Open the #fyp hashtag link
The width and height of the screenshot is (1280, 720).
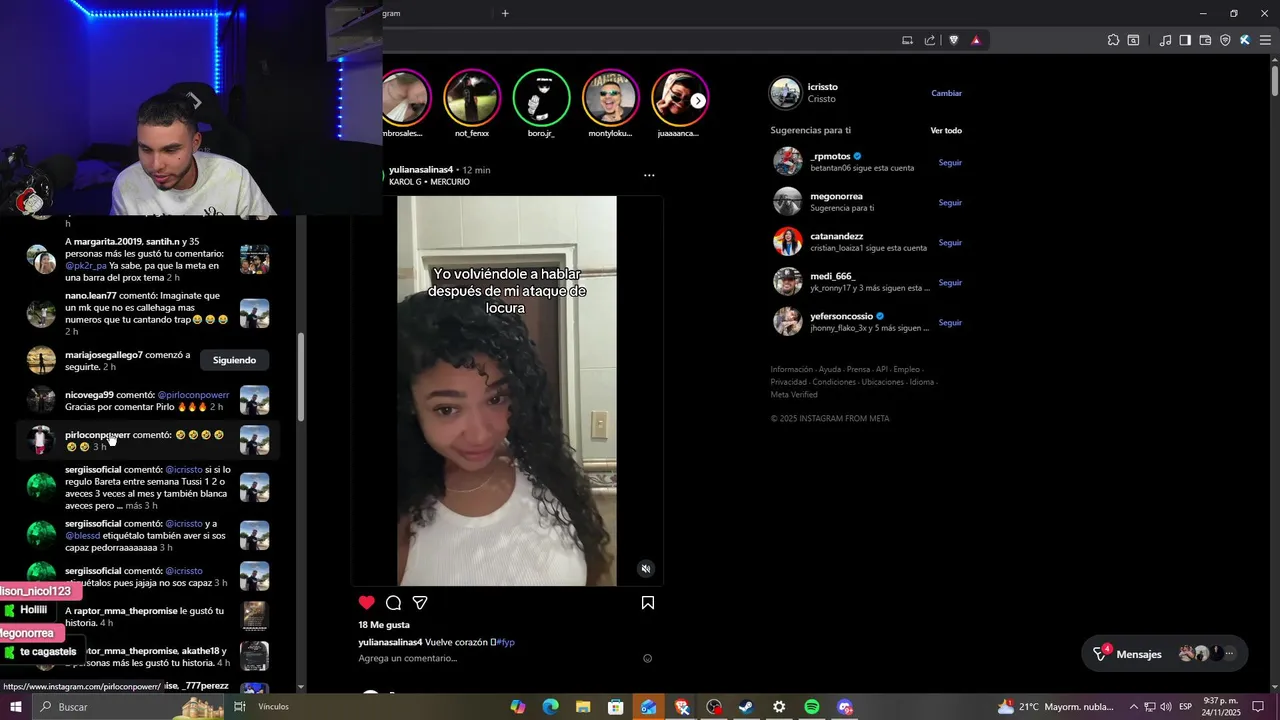(x=505, y=642)
